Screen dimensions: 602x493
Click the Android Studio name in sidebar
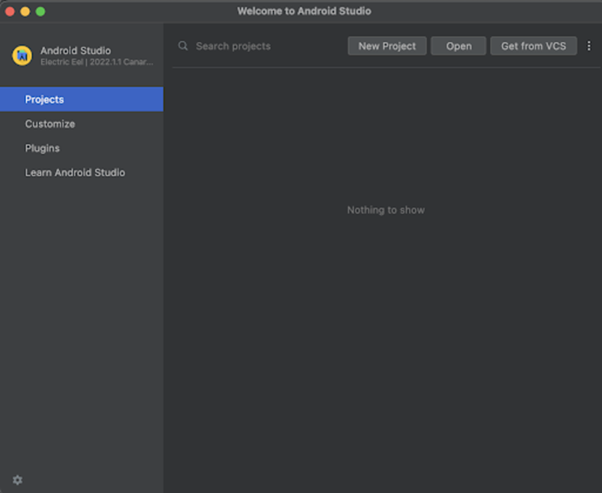coord(76,50)
